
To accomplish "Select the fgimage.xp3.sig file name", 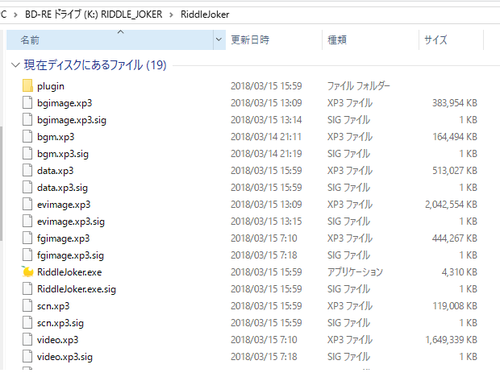I will point(70,256).
